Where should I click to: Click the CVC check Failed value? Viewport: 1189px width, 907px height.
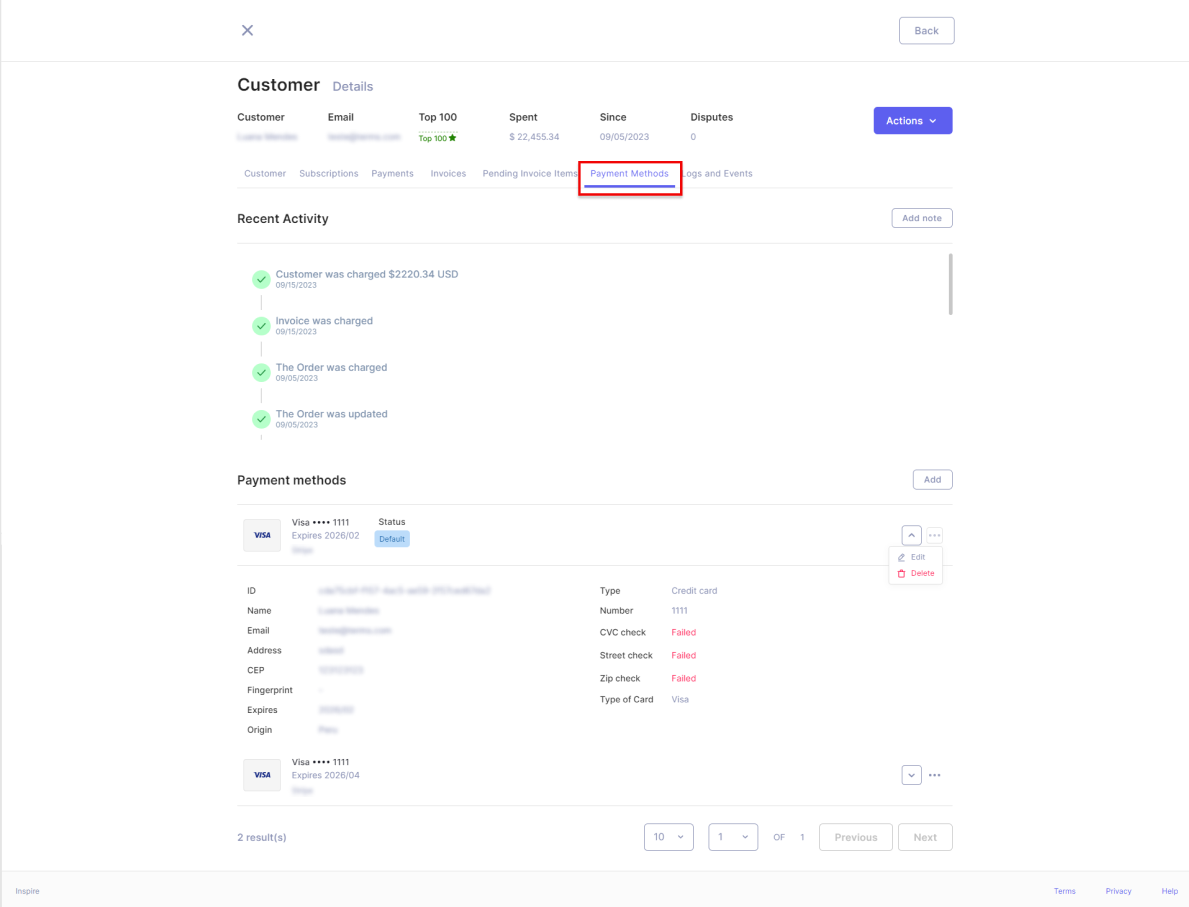coord(683,632)
